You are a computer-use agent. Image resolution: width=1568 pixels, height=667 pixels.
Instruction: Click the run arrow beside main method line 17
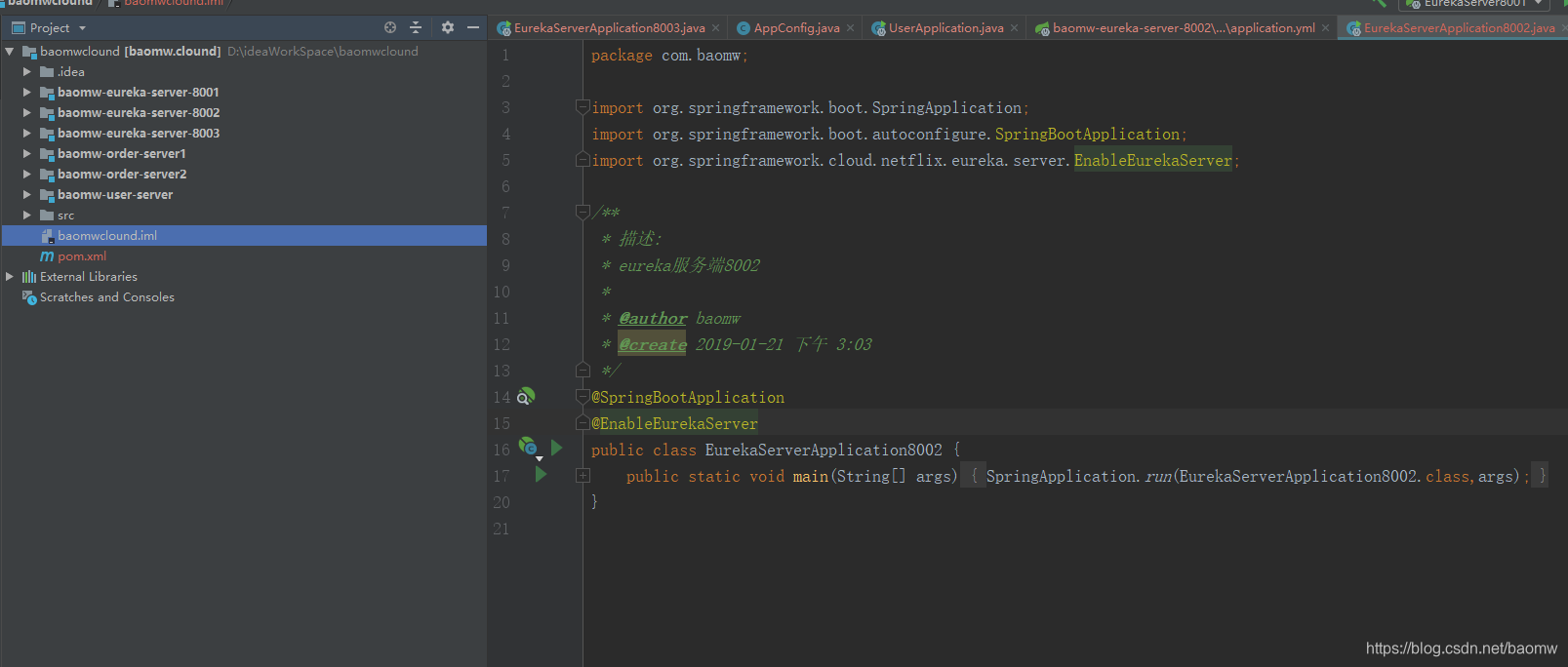point(541,475)
